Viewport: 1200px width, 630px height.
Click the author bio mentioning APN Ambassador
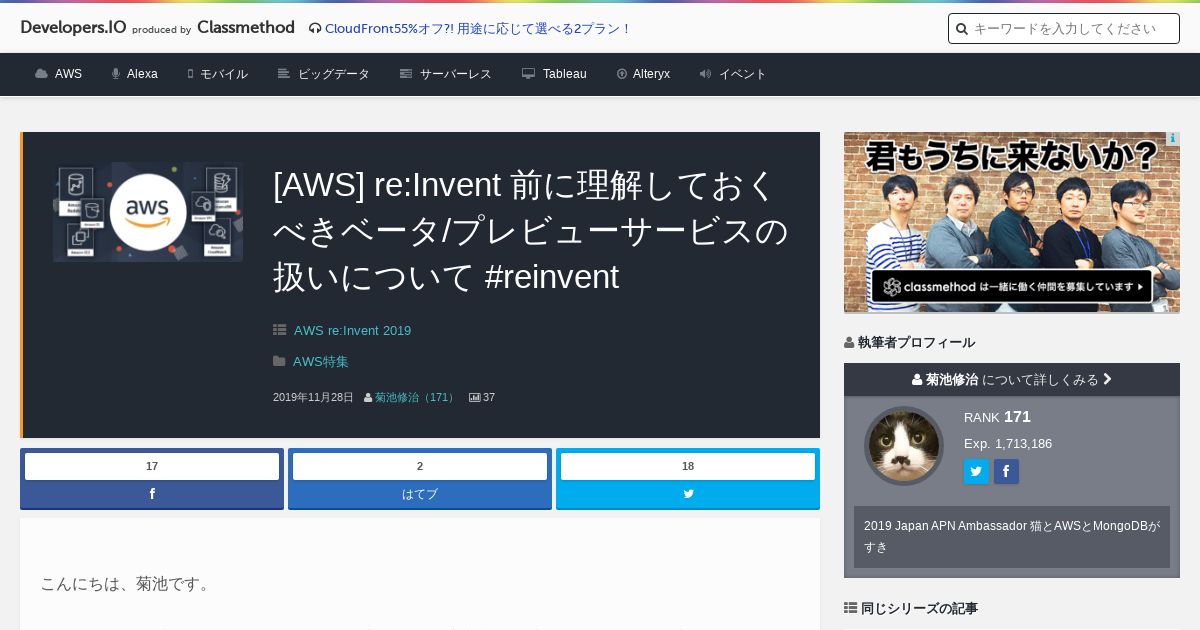[x=1012, y=537]
